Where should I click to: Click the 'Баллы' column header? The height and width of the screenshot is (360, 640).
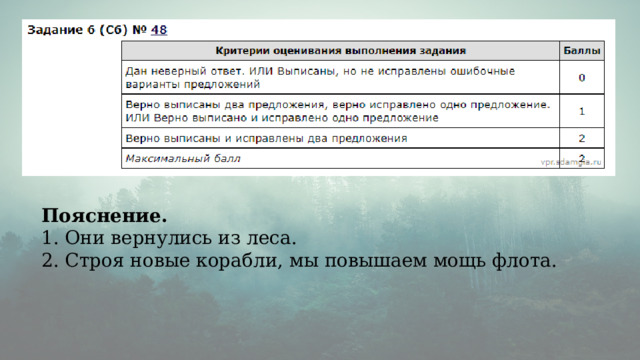click(x=582, y=51)
